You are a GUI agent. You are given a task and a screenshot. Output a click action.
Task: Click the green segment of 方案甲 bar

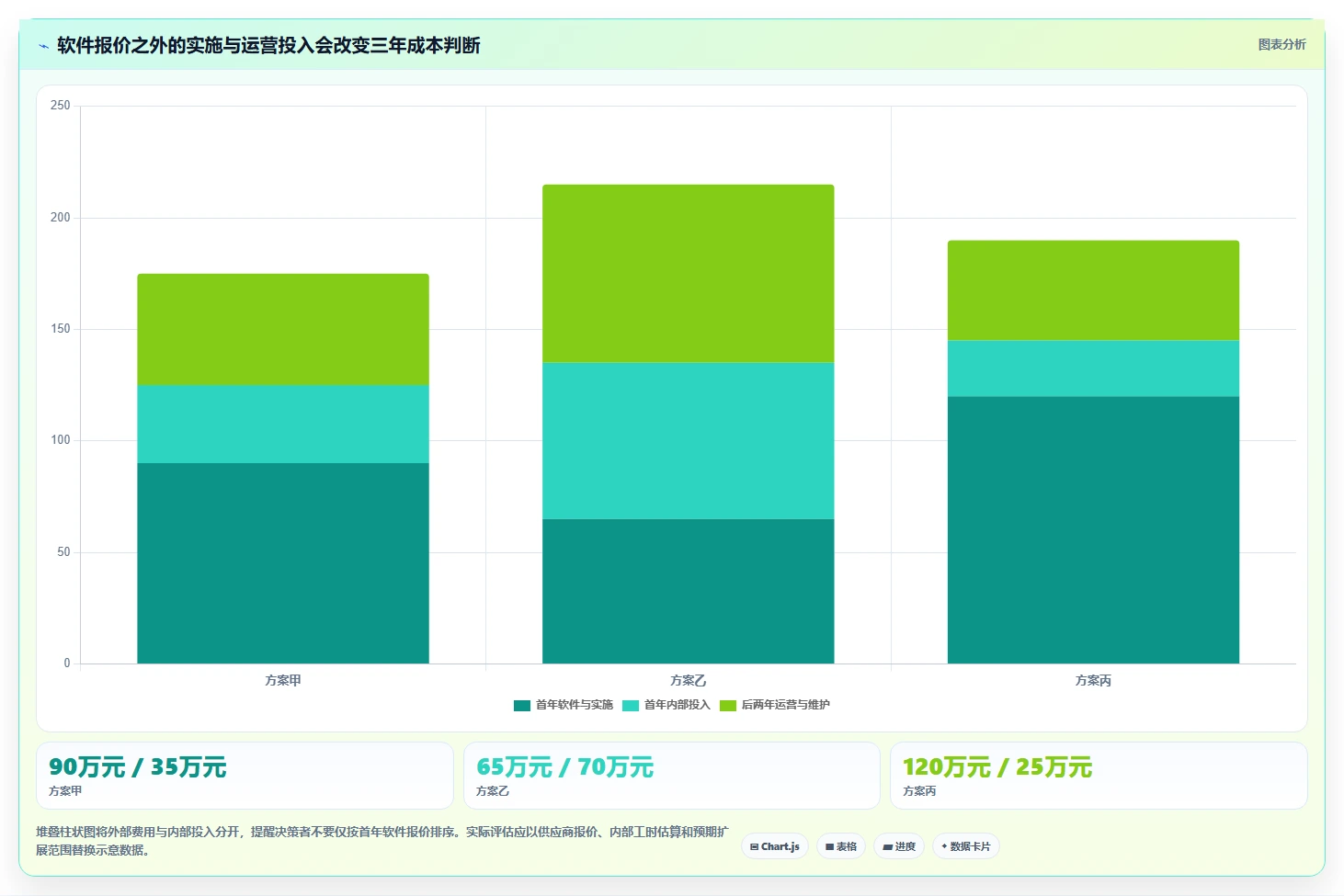click(283, 329)
